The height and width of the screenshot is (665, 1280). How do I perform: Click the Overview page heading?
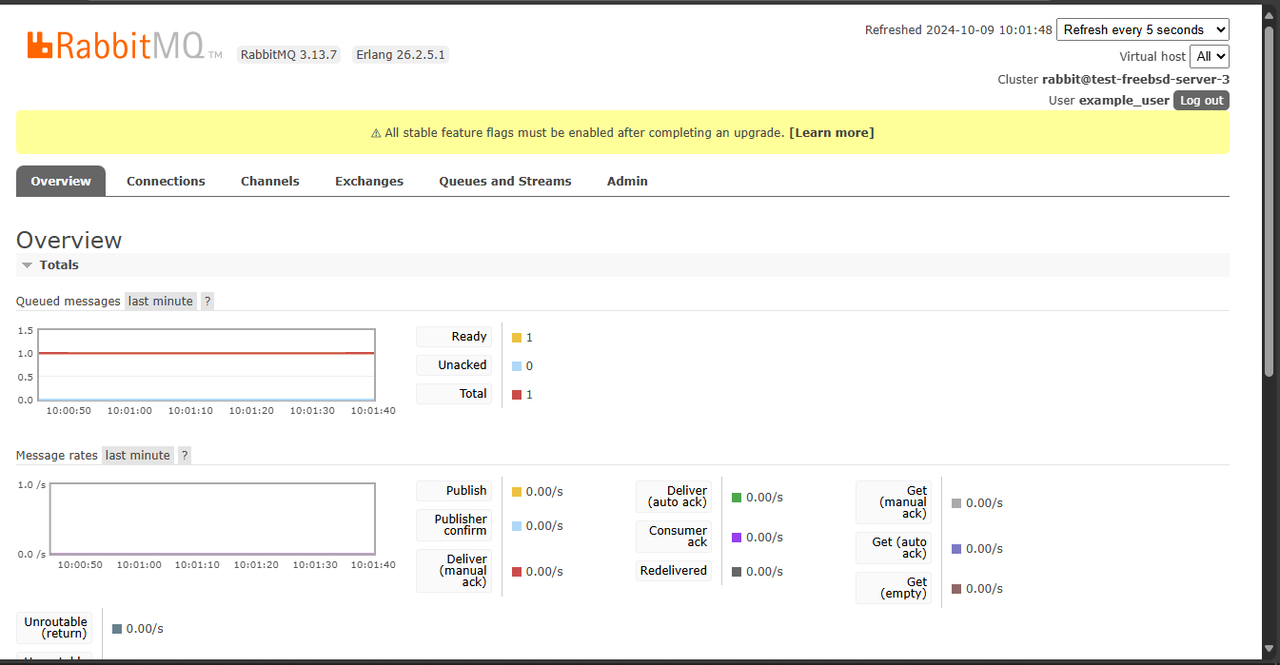tap(69, 240)
